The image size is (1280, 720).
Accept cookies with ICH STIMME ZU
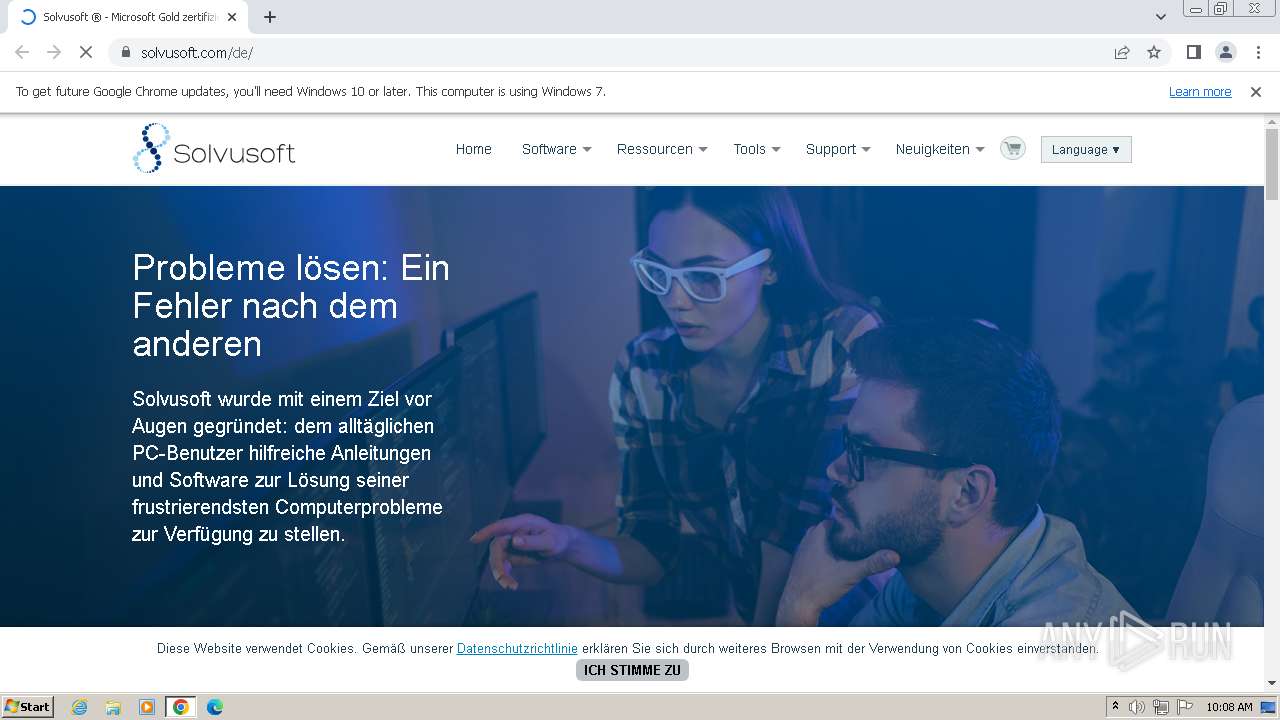coord(632,670)
